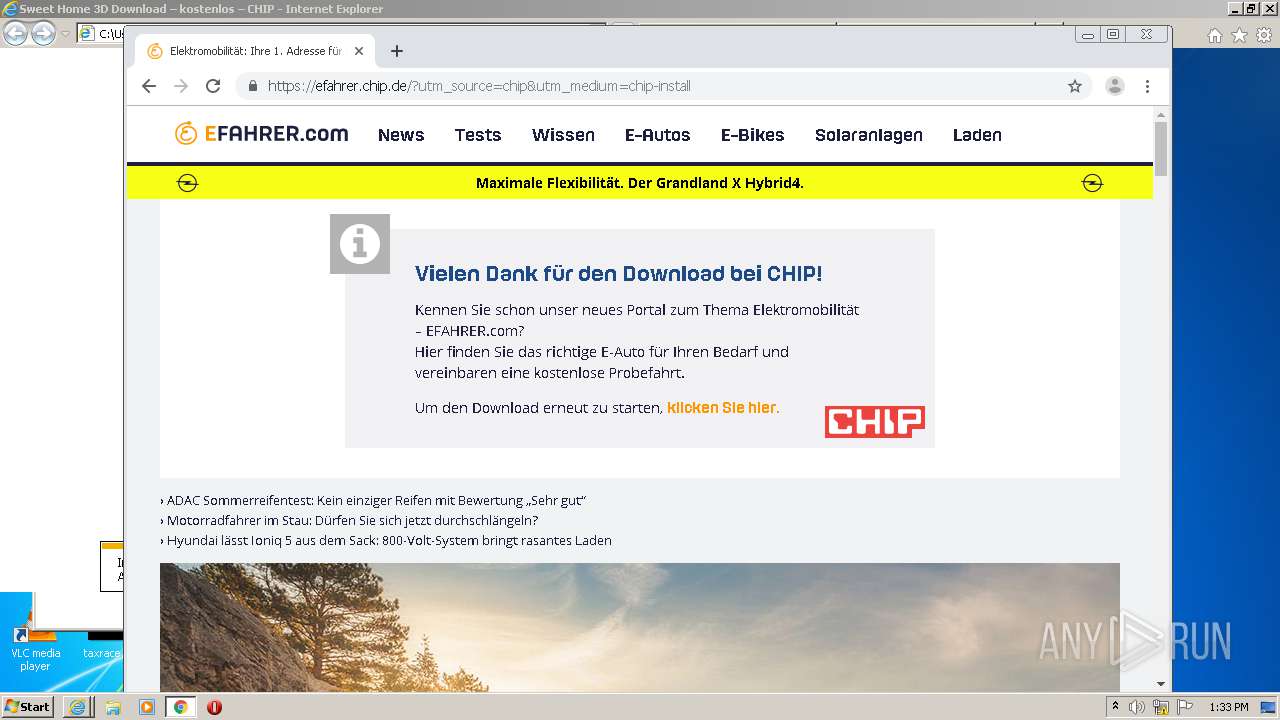This screenshot has height=720, width=1280.
Task: Click the scrollbar up arrow
Action: (1161, 113)
